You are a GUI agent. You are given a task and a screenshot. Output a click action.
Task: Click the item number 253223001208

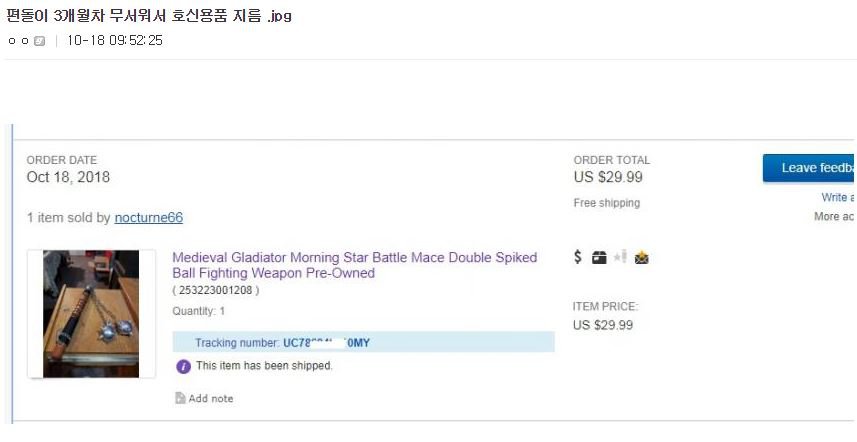[x=217, y=290]
